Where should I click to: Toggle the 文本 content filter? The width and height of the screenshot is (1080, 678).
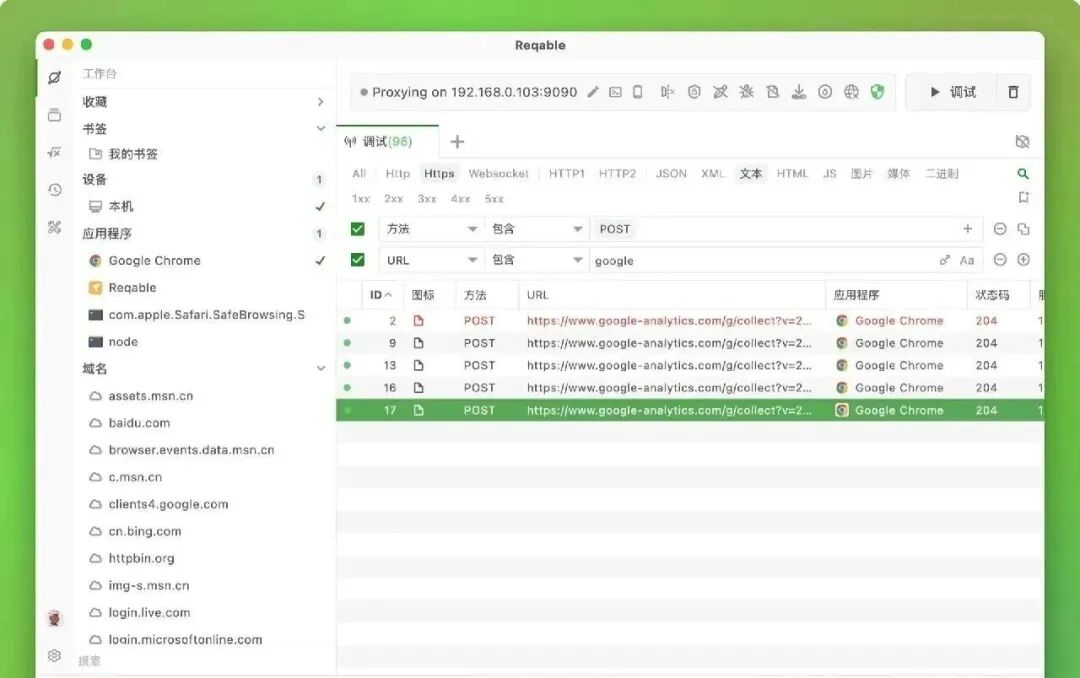pyautogui.click(x=751, y=174)
